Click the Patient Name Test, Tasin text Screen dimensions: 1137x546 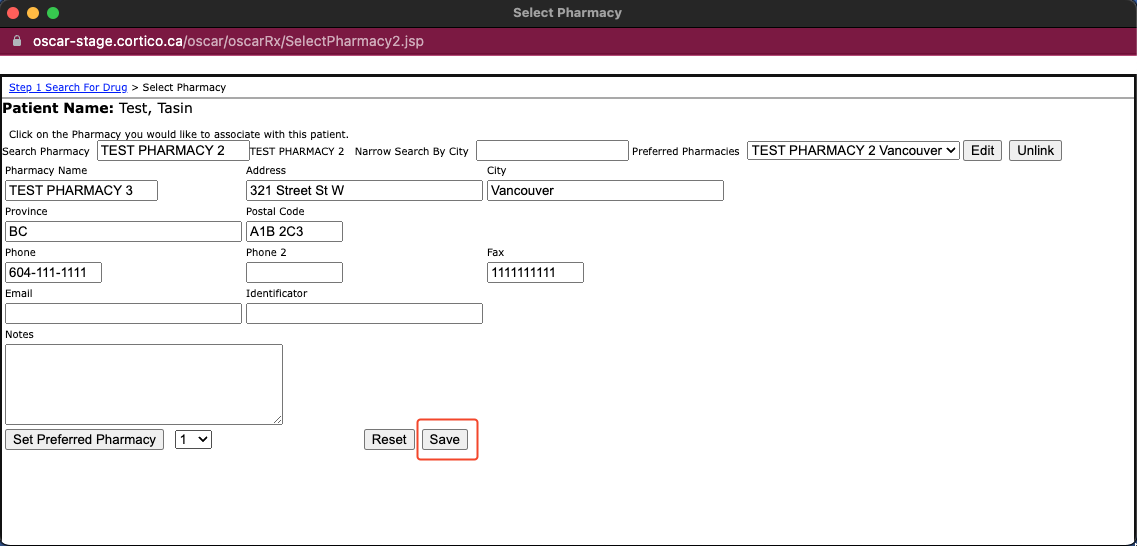click(x=98, y=108)
